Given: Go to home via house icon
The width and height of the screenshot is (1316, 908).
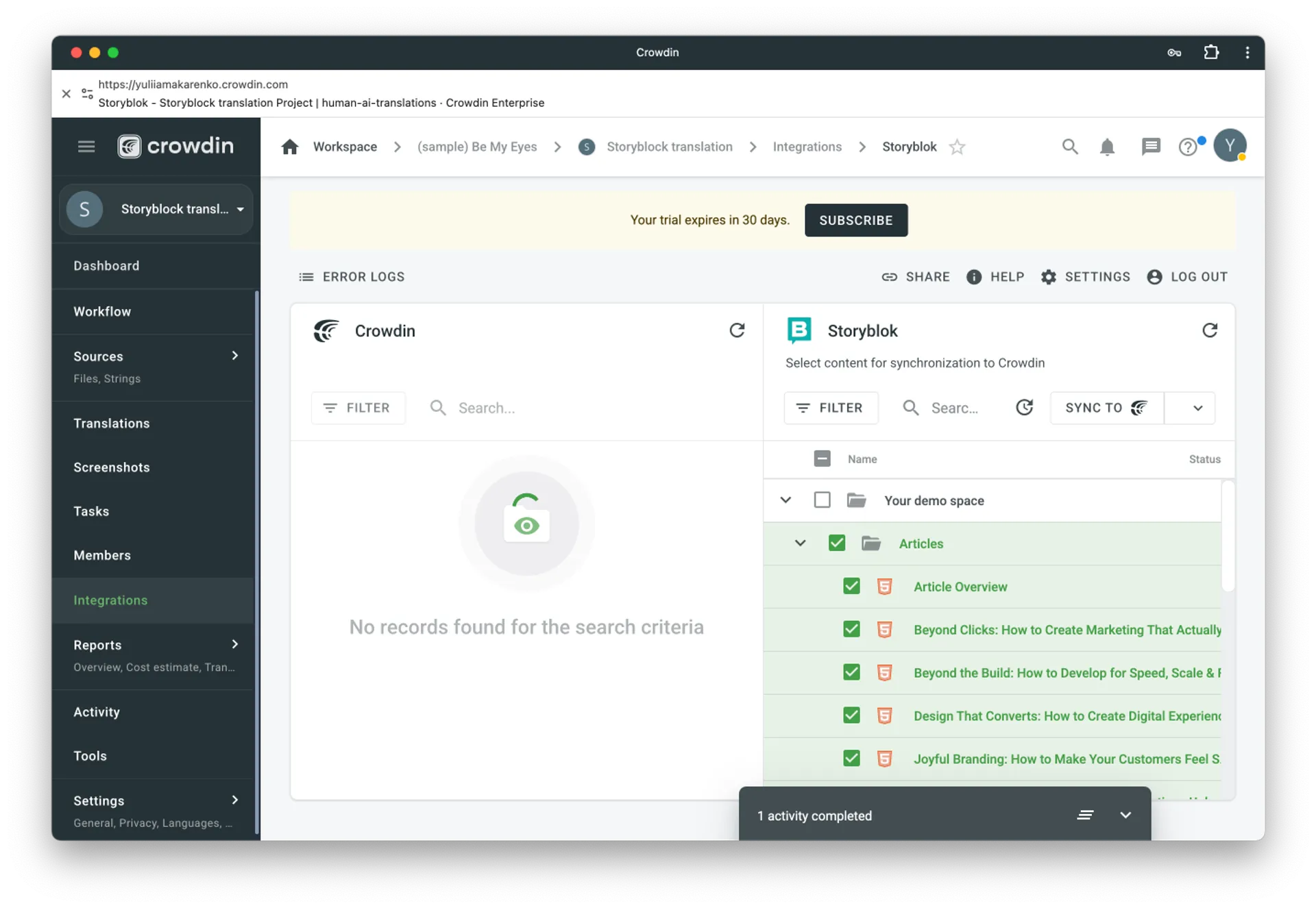Looking at the screenshot, I should [290, 147].
